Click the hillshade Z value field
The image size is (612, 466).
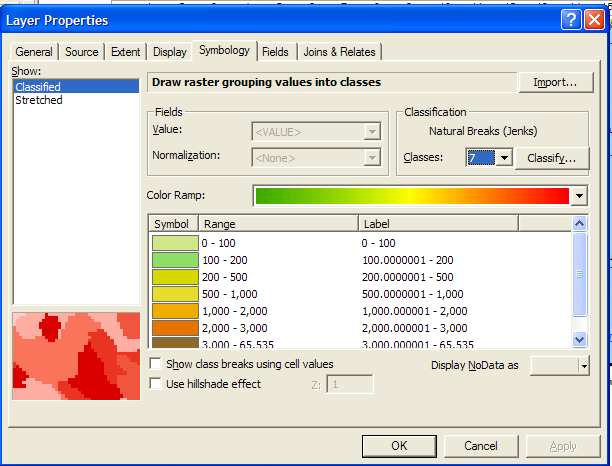[x=349, y=385]
